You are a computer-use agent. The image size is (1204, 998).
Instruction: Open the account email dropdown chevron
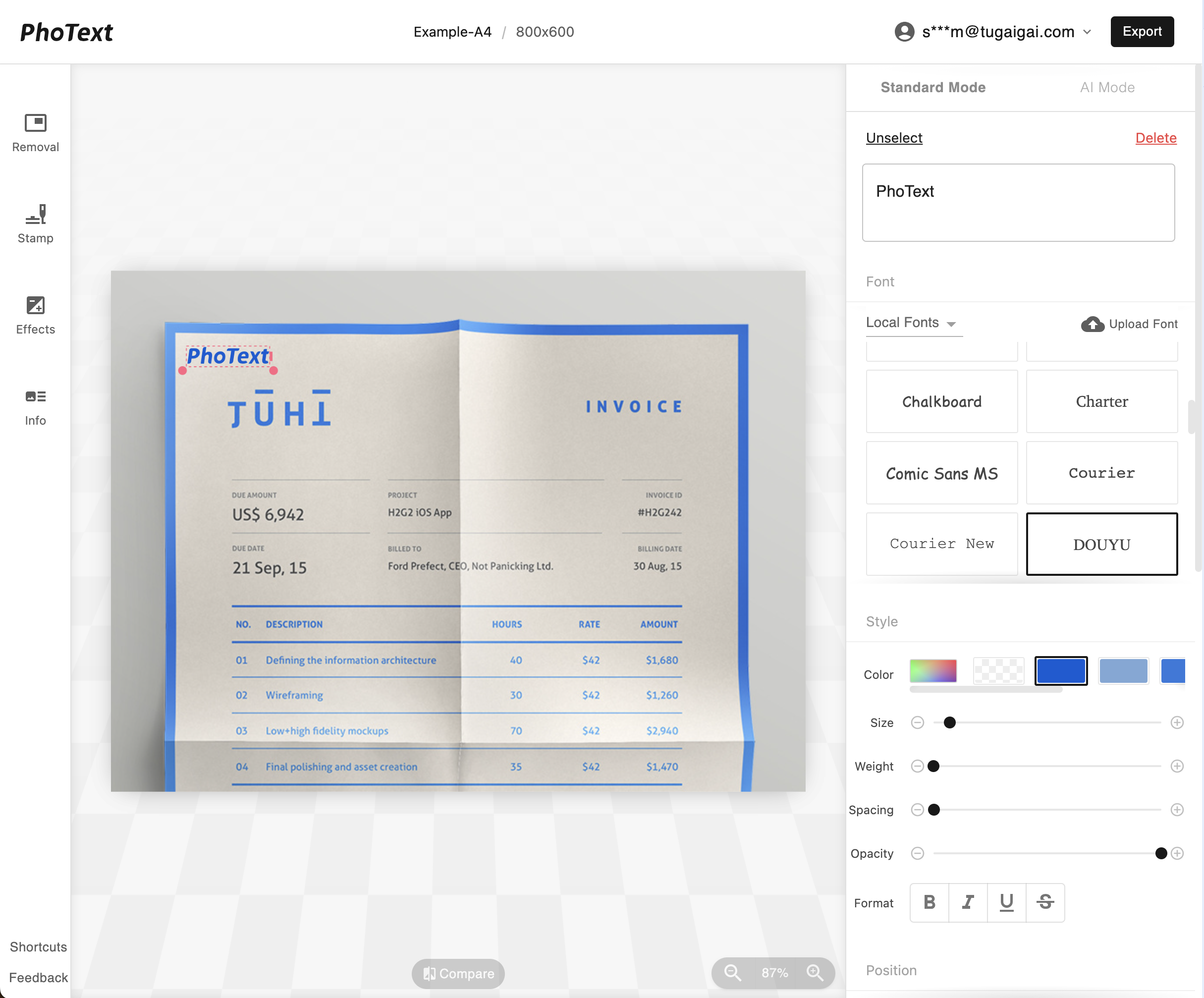click(x=1087, y=32)
